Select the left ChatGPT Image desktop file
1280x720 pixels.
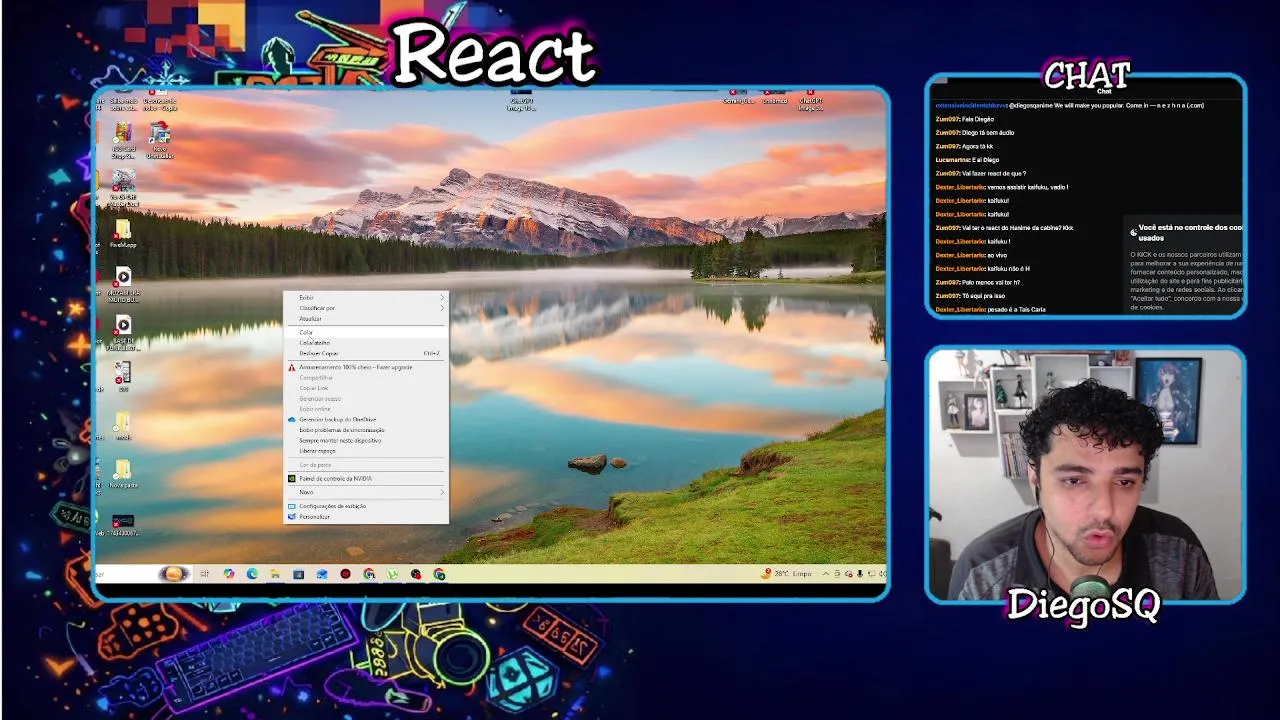click(521, 100)
